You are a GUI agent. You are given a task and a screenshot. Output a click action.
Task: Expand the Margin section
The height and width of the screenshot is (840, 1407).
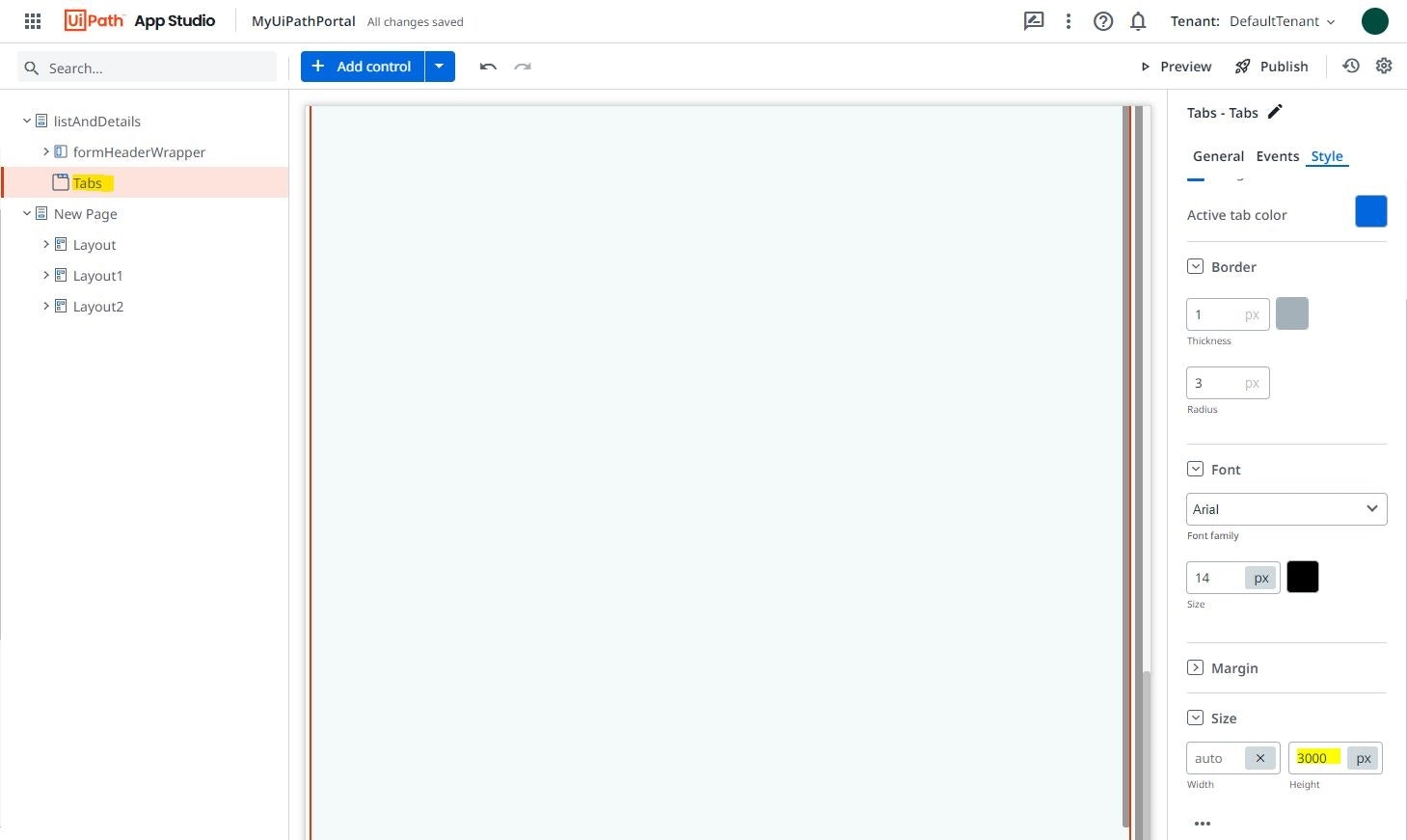click(x=1195, y=667)
